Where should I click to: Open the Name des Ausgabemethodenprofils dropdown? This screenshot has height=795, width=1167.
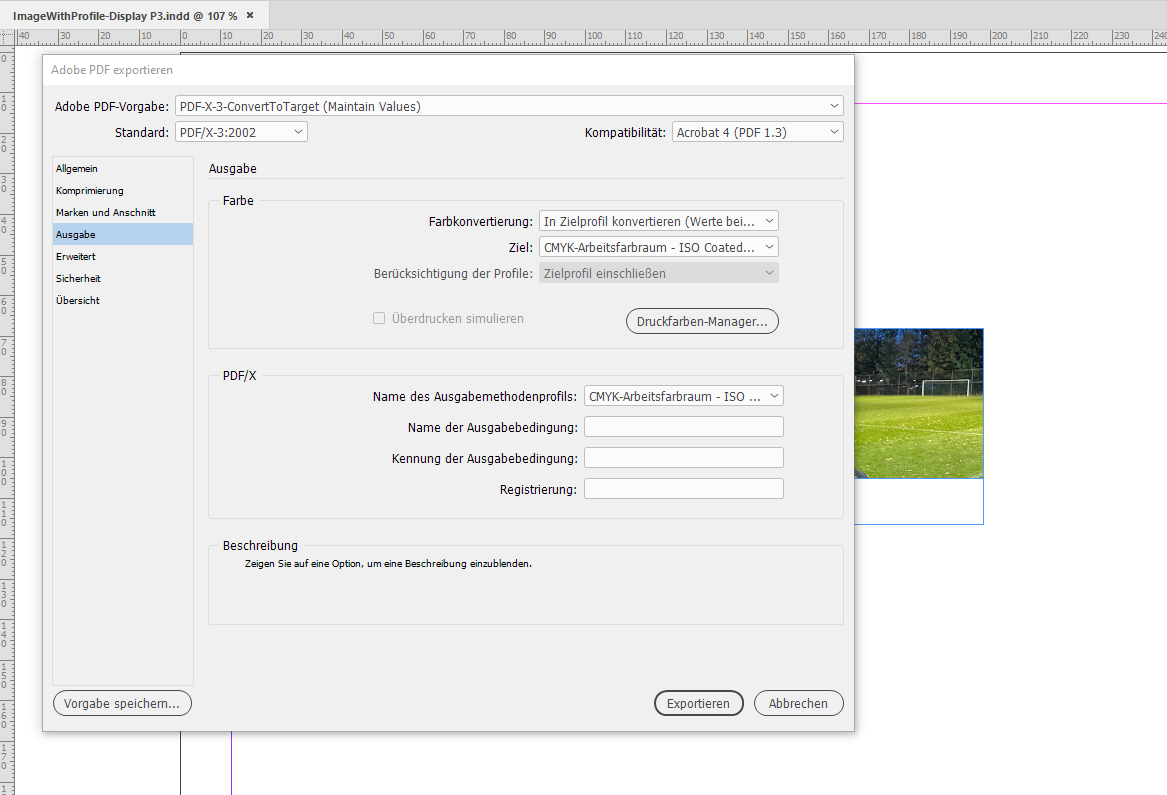[x=683, y=395]
